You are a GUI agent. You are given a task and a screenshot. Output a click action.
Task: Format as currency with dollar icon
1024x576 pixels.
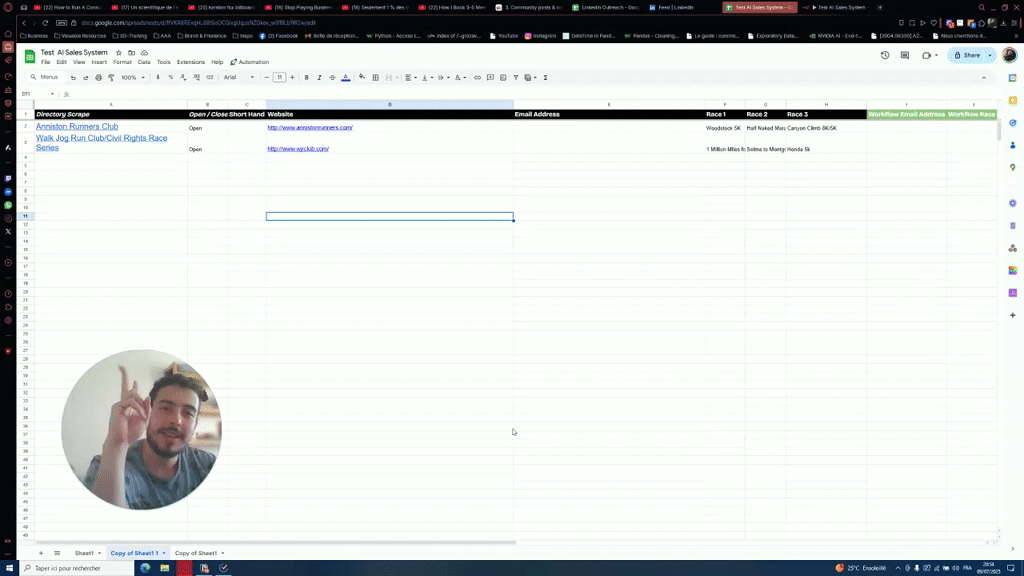pyautogui.click(x=158, y=78)
